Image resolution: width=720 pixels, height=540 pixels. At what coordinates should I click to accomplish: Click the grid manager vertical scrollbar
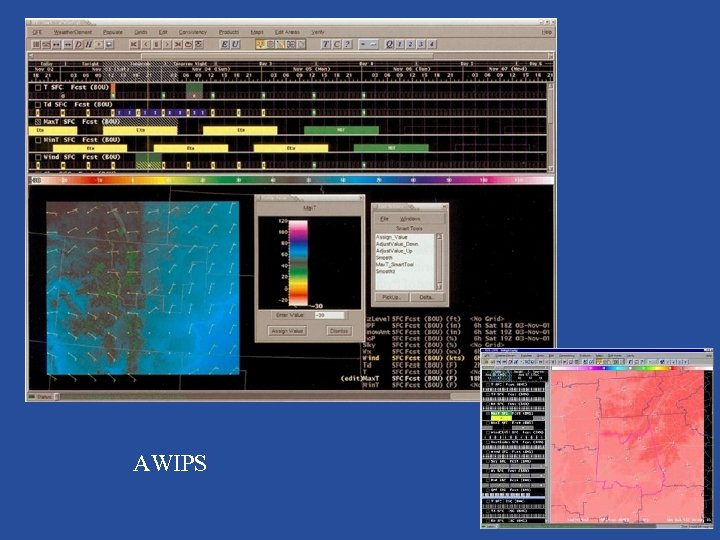[x=551, y=126]
